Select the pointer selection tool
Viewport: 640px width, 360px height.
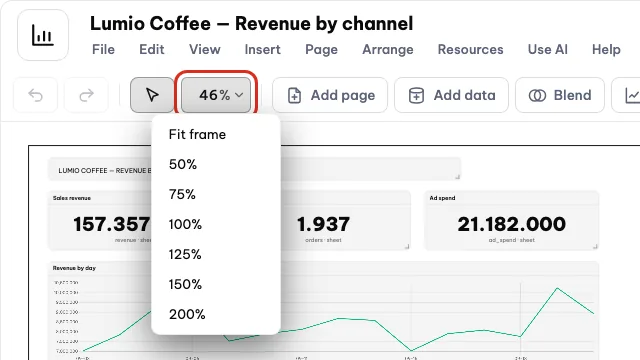(x=152, y=95)
